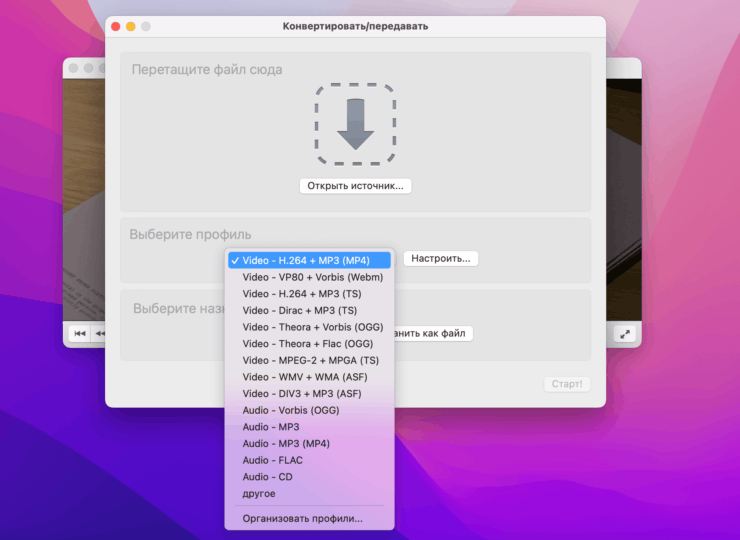Select Audio - MP3 (MP4) profile
Screen dimensions: 740x540
click(309, 443)
